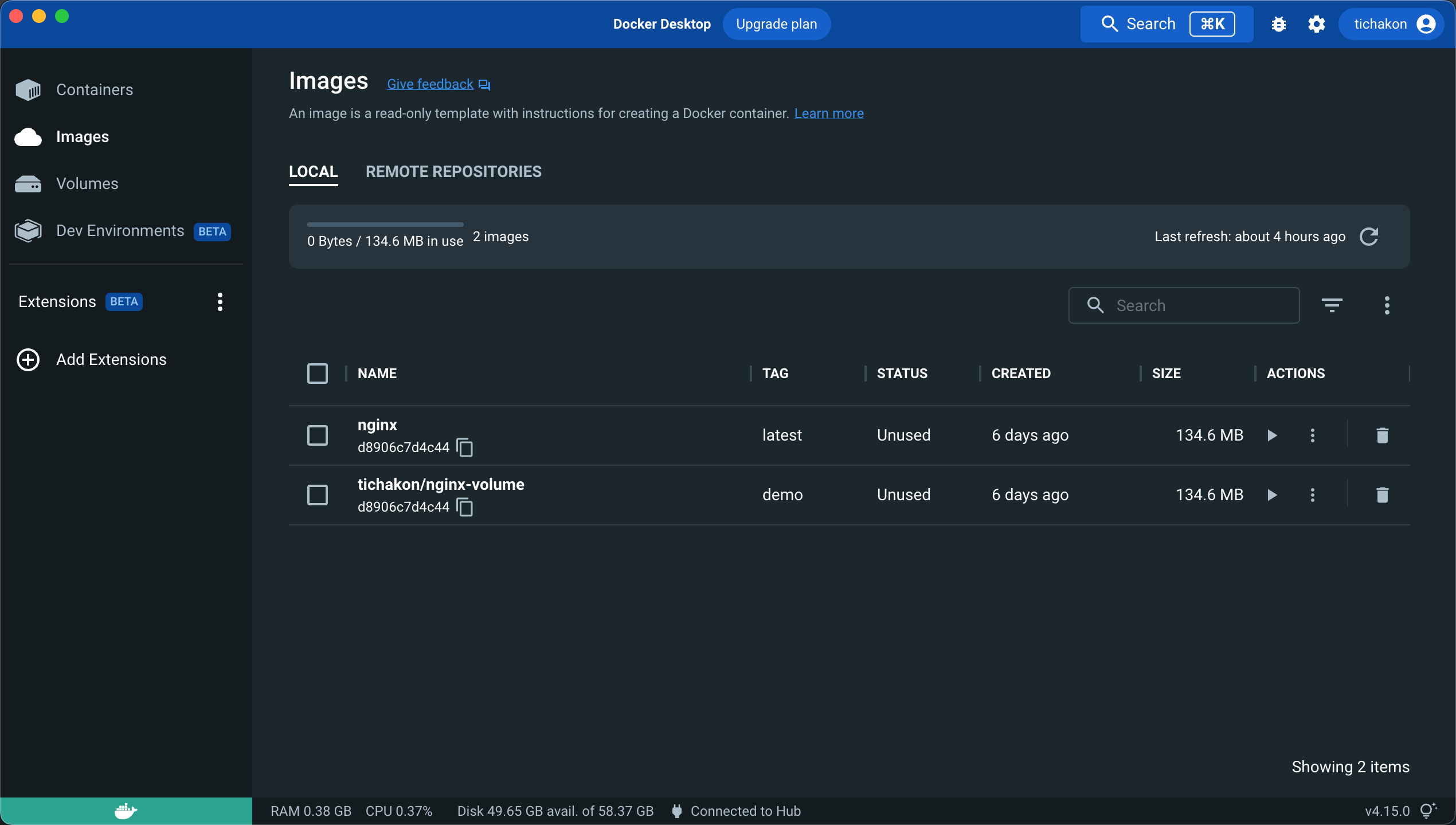Refresh the images list

[x=1370, y=236]
